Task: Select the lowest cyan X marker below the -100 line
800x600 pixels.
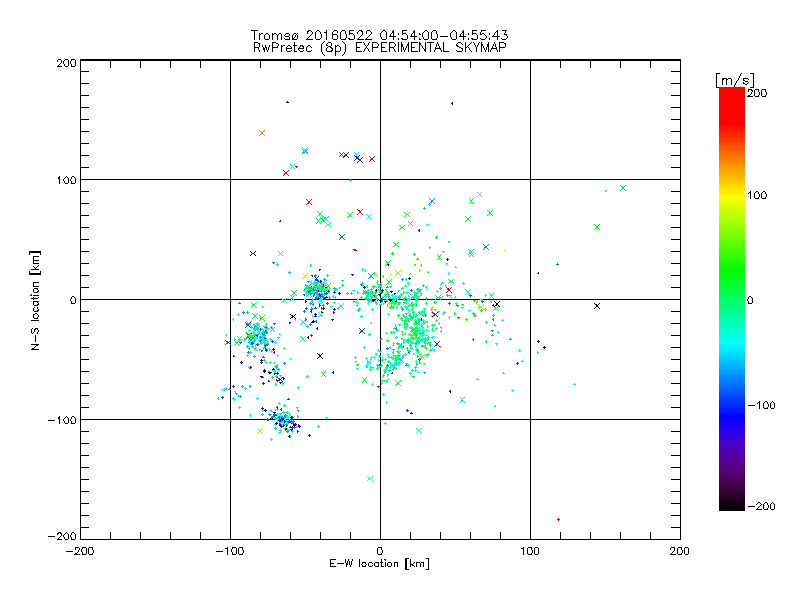Action: coord(370,479)
